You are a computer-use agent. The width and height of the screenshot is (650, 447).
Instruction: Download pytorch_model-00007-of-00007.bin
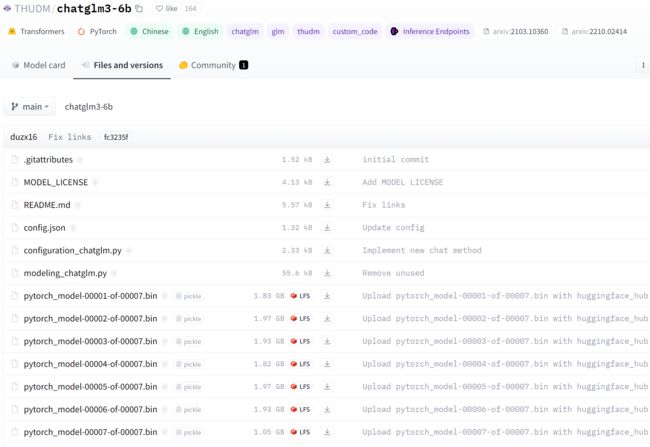(327, 432)
